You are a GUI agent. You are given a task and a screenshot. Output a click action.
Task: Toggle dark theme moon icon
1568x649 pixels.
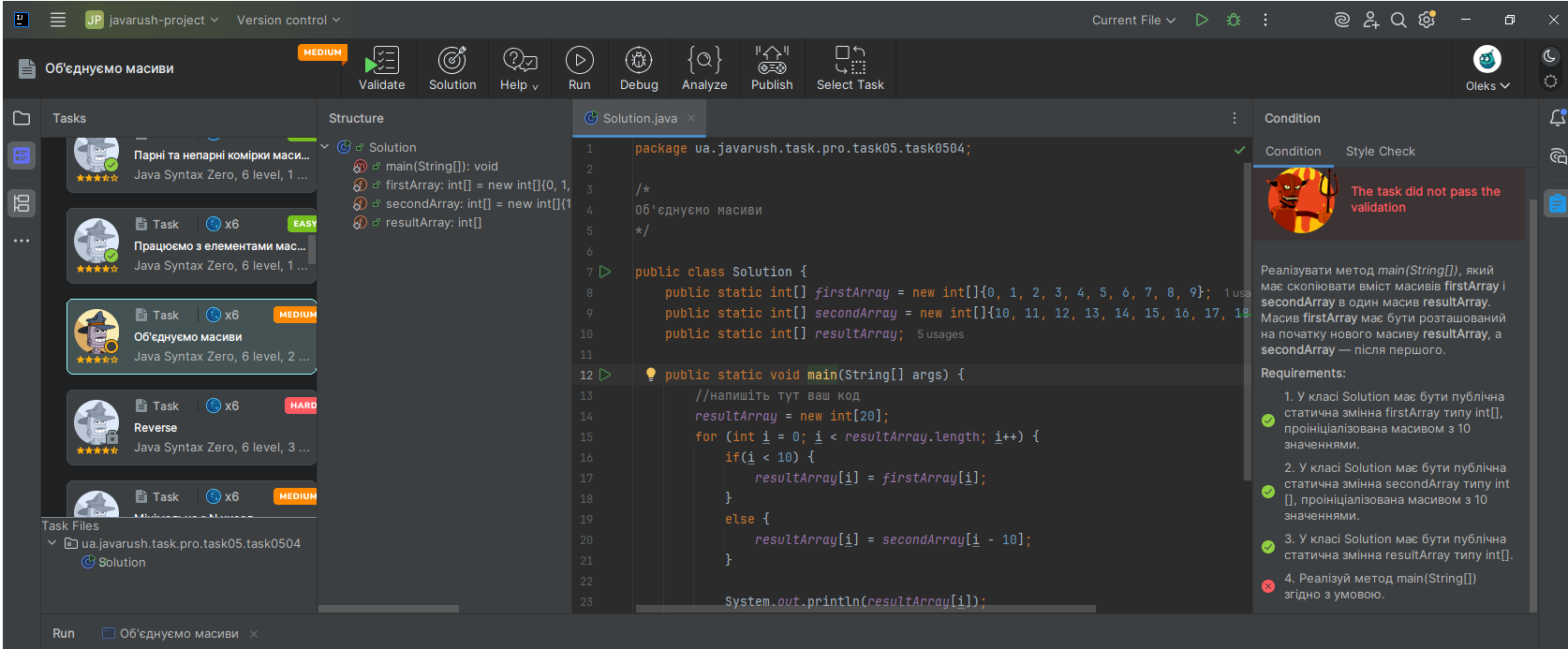tap(1549, 56)
